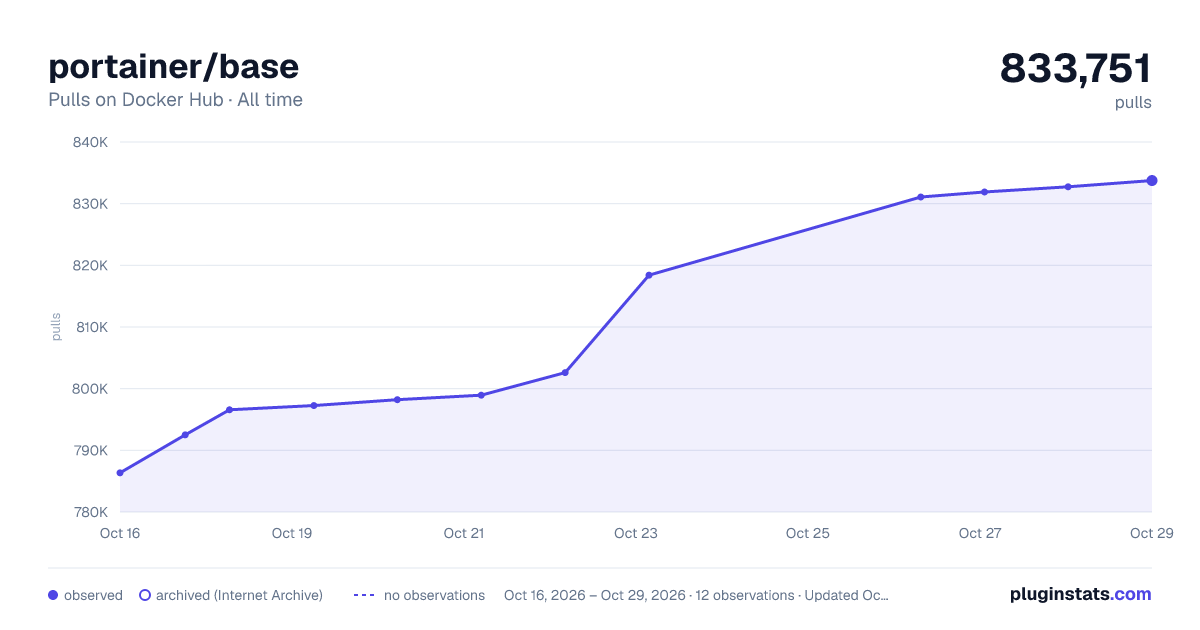The width and height of the screenshot is (1200, 630).
Task: Click the Pulls on Docker Hub subtitle
Action: (x=175, y=100)
